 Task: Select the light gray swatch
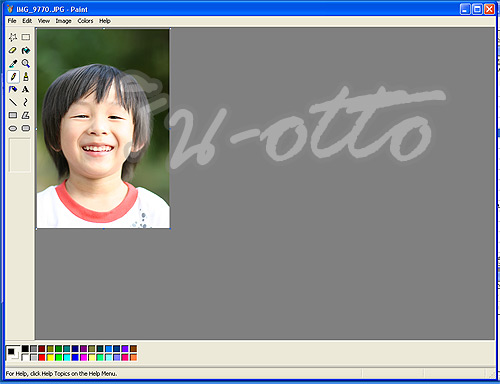pyautogui.click(x=33, y=357)
